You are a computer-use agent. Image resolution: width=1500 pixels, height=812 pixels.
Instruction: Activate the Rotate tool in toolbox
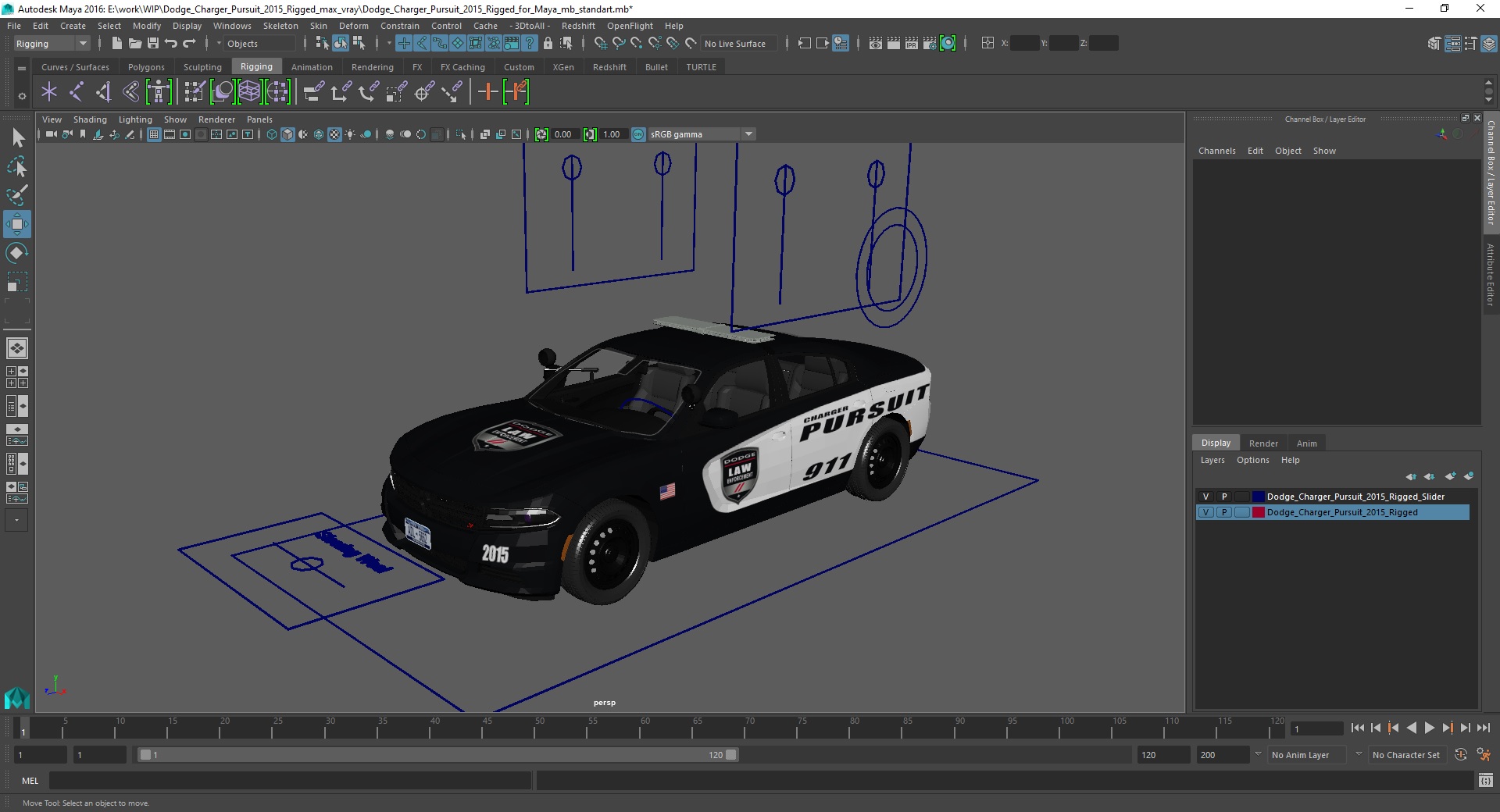pos(17,253)
